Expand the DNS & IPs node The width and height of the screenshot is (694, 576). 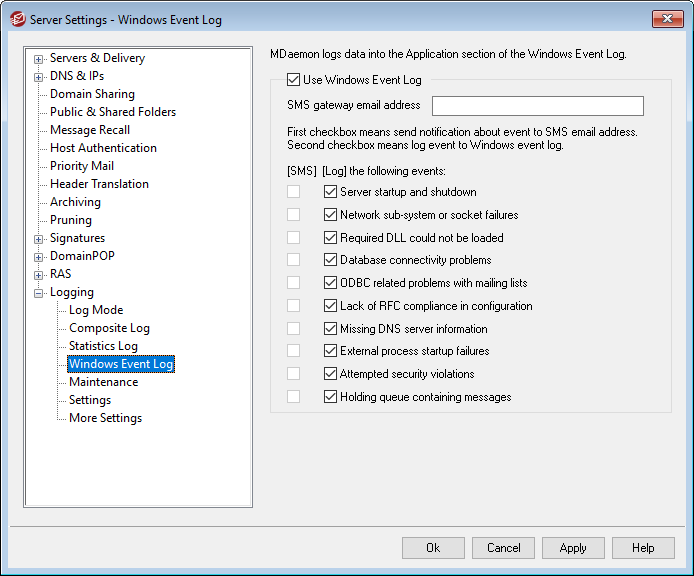[x=39, y=77]
